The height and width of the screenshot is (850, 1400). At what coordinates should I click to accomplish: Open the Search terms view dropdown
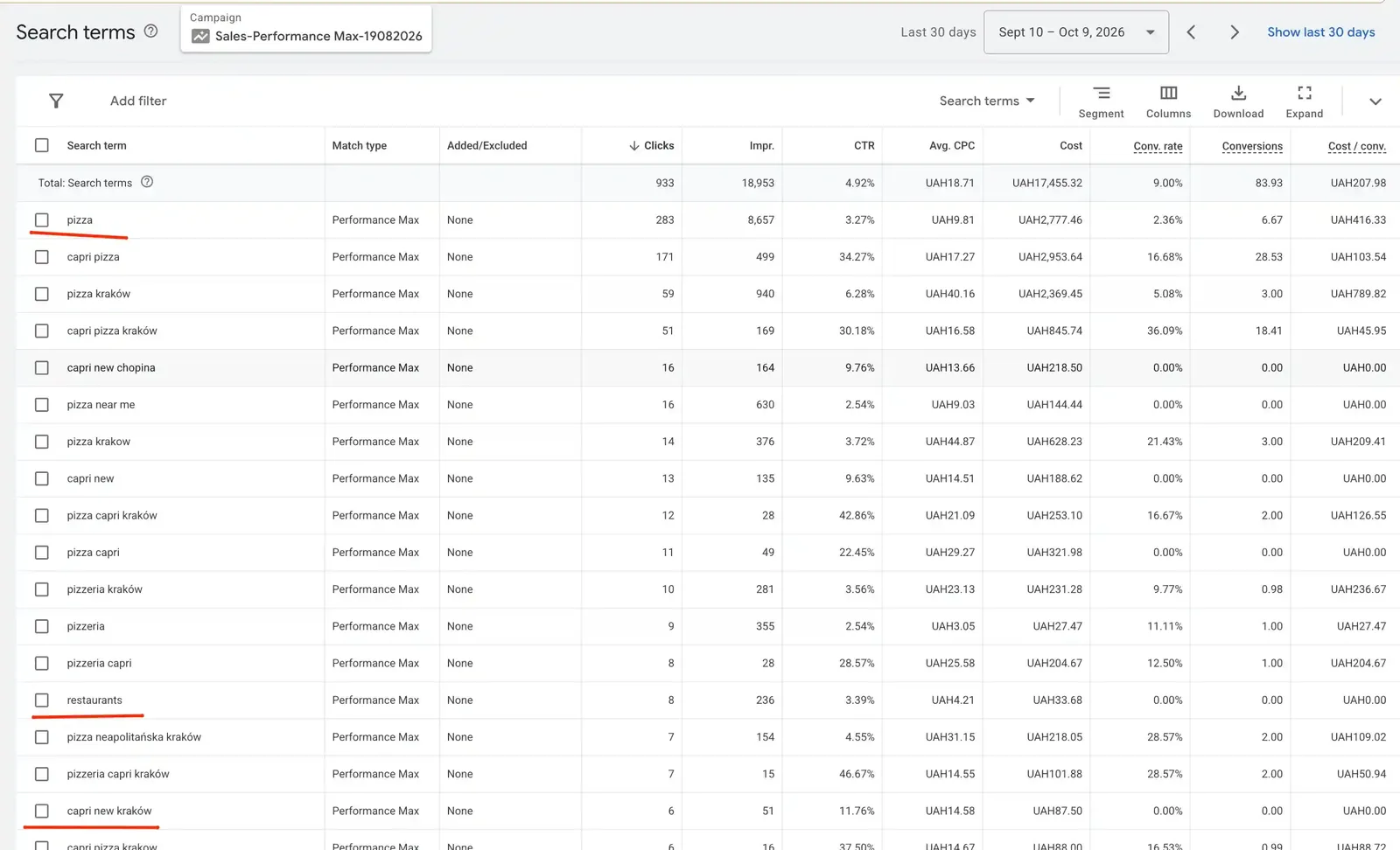point(987,101)
